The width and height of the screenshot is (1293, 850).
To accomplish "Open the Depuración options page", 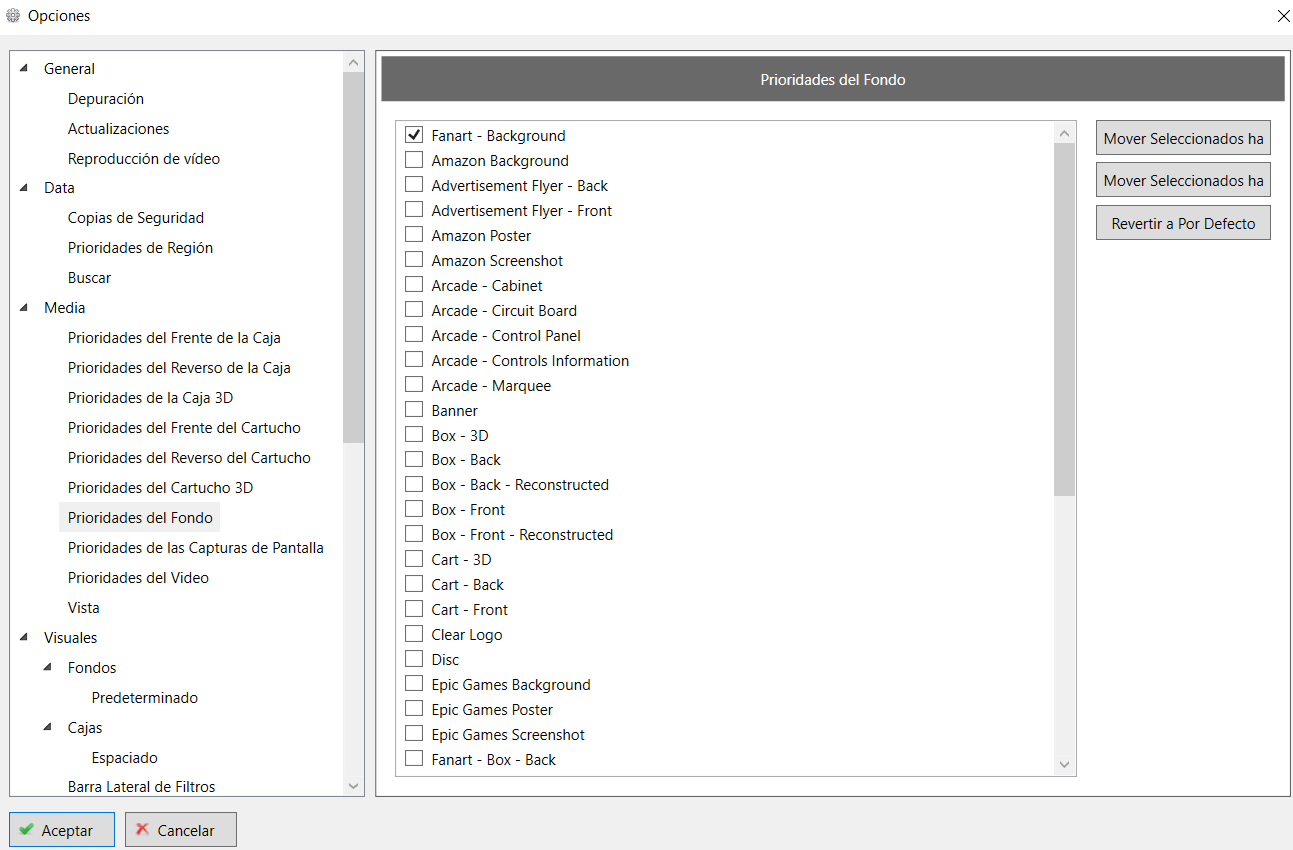I will tap(106, 99).
